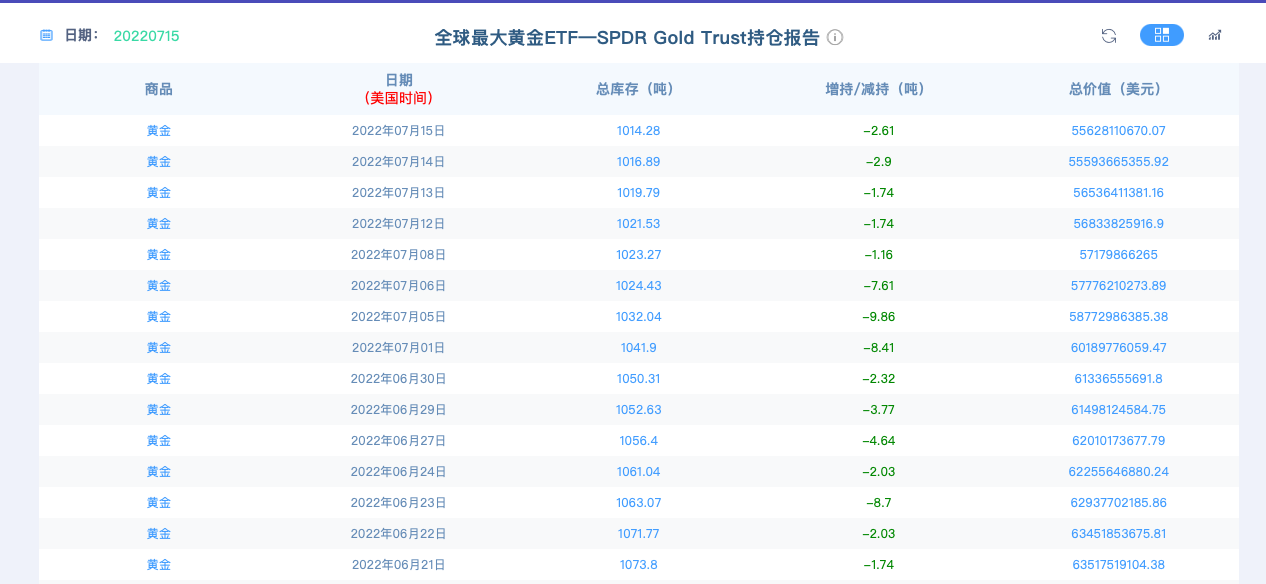Click change value -2.32
Screen dimensions: 1266x584
[x=879, y=378]
